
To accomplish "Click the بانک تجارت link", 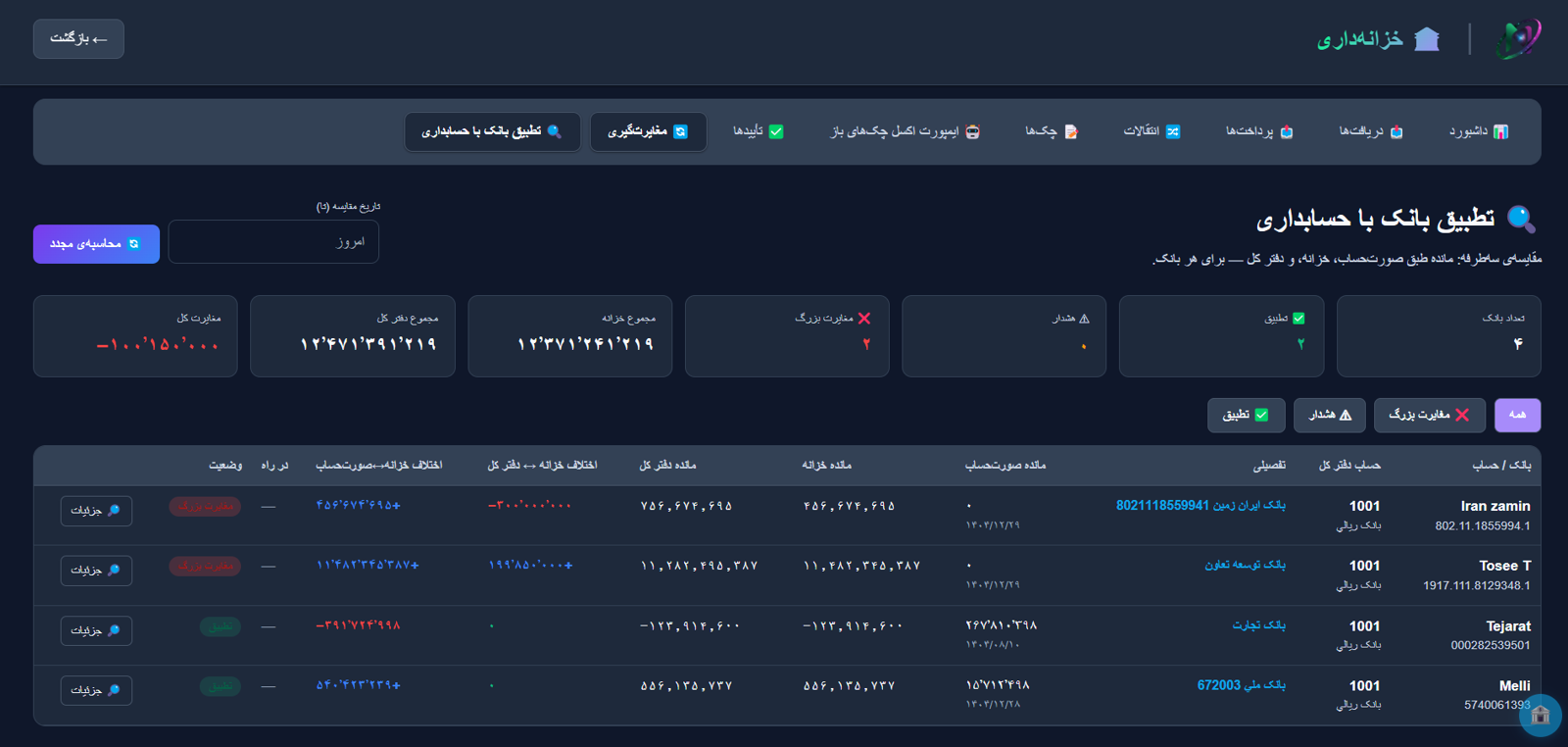I will 1259,625.
